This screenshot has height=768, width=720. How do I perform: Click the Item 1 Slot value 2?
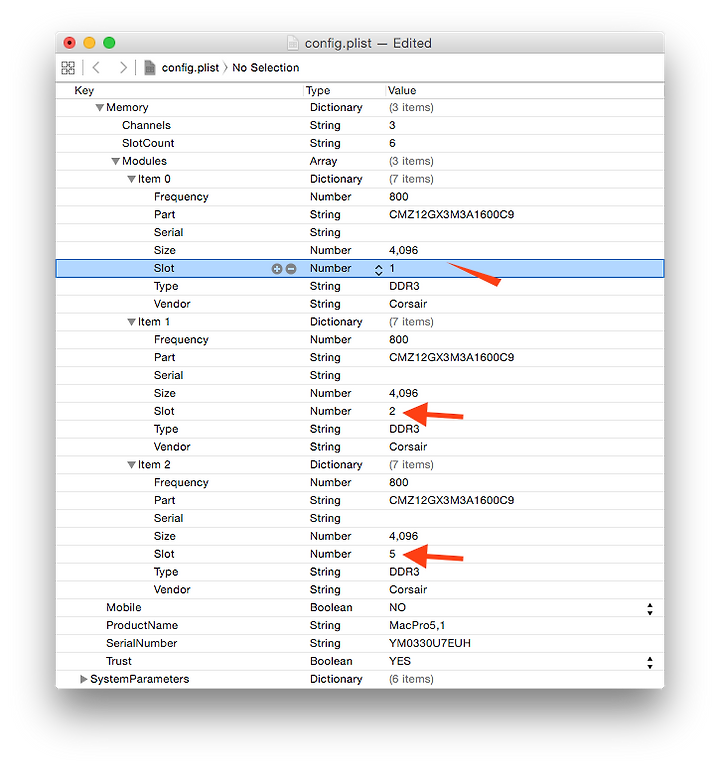coord(392,411)
